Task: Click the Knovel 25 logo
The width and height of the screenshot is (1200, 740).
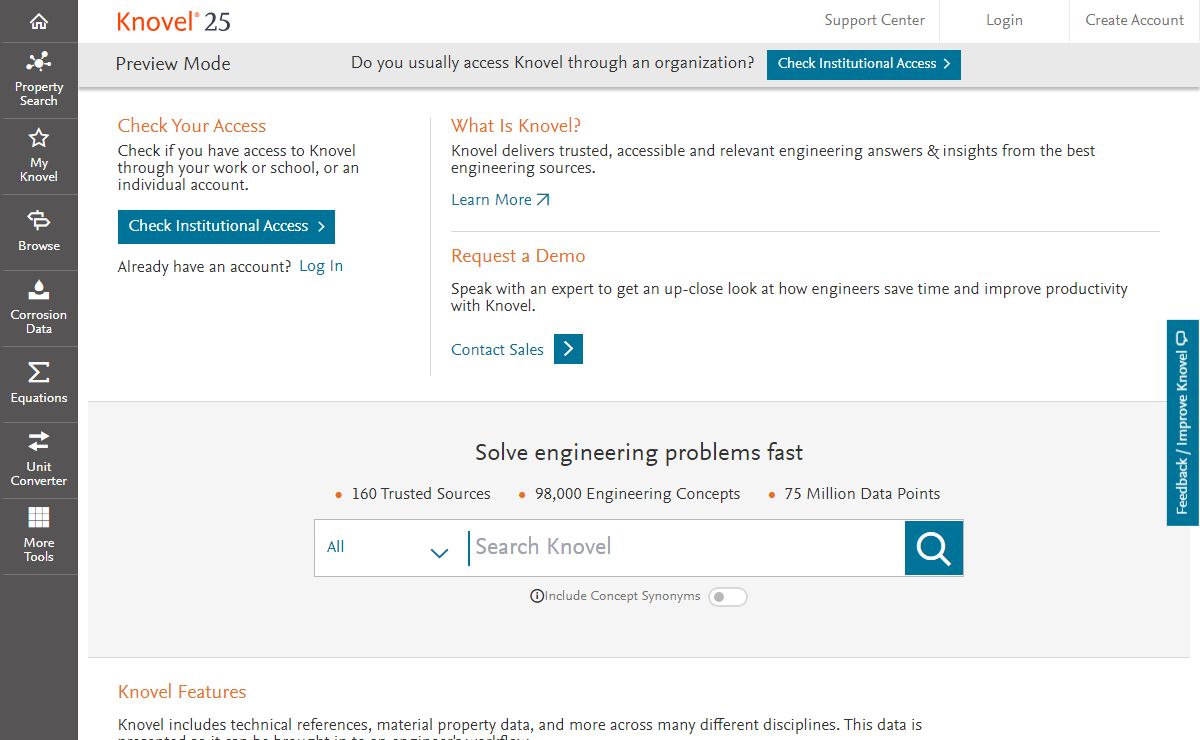Action: [x=173, y=21]
